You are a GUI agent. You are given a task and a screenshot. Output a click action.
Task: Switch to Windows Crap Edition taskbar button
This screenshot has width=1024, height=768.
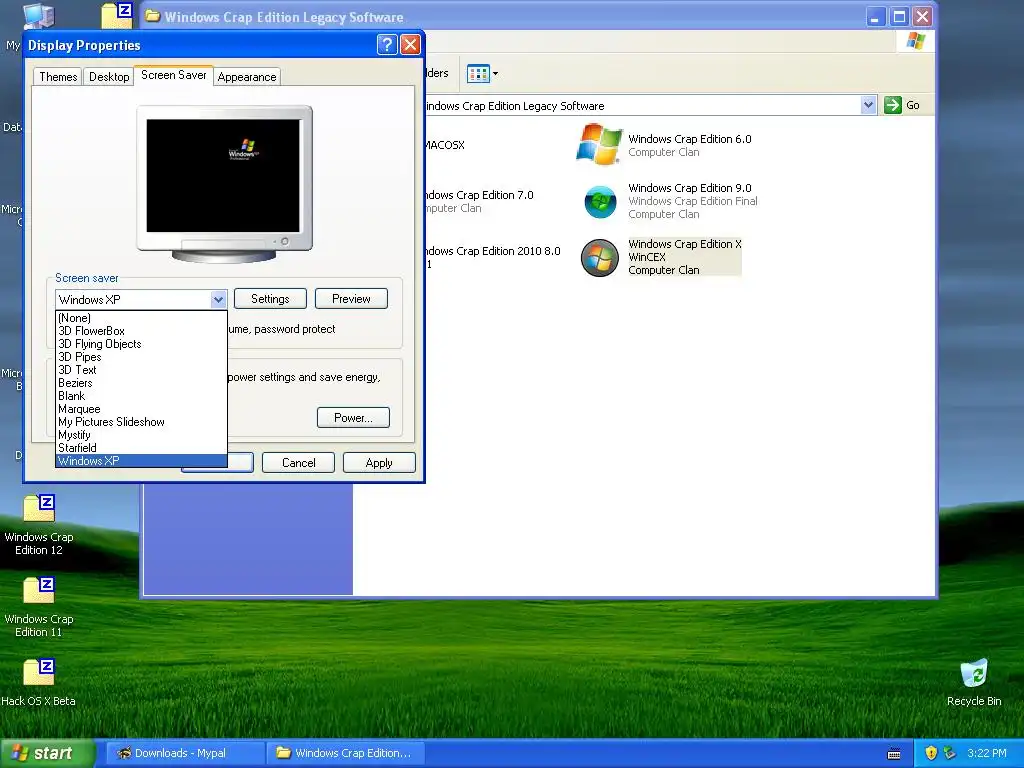tap(346, 753)
